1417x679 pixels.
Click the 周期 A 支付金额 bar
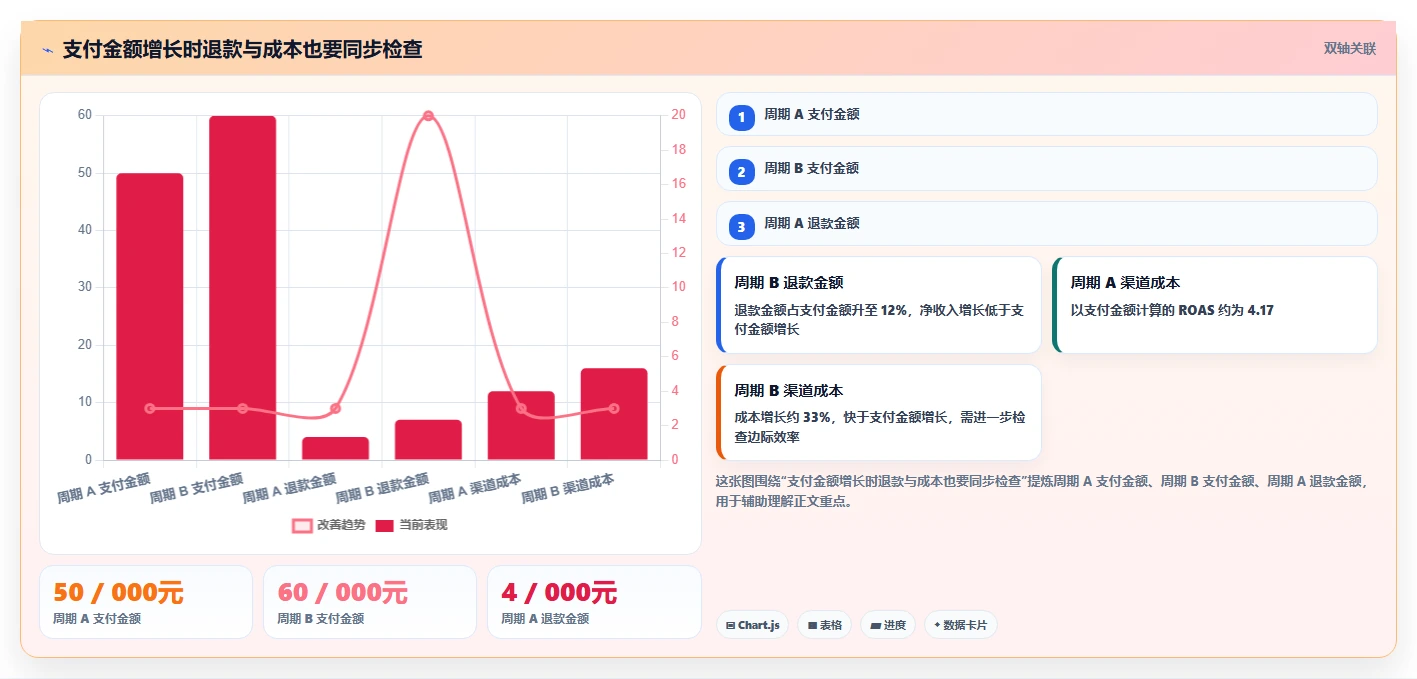tap(150, 316)
